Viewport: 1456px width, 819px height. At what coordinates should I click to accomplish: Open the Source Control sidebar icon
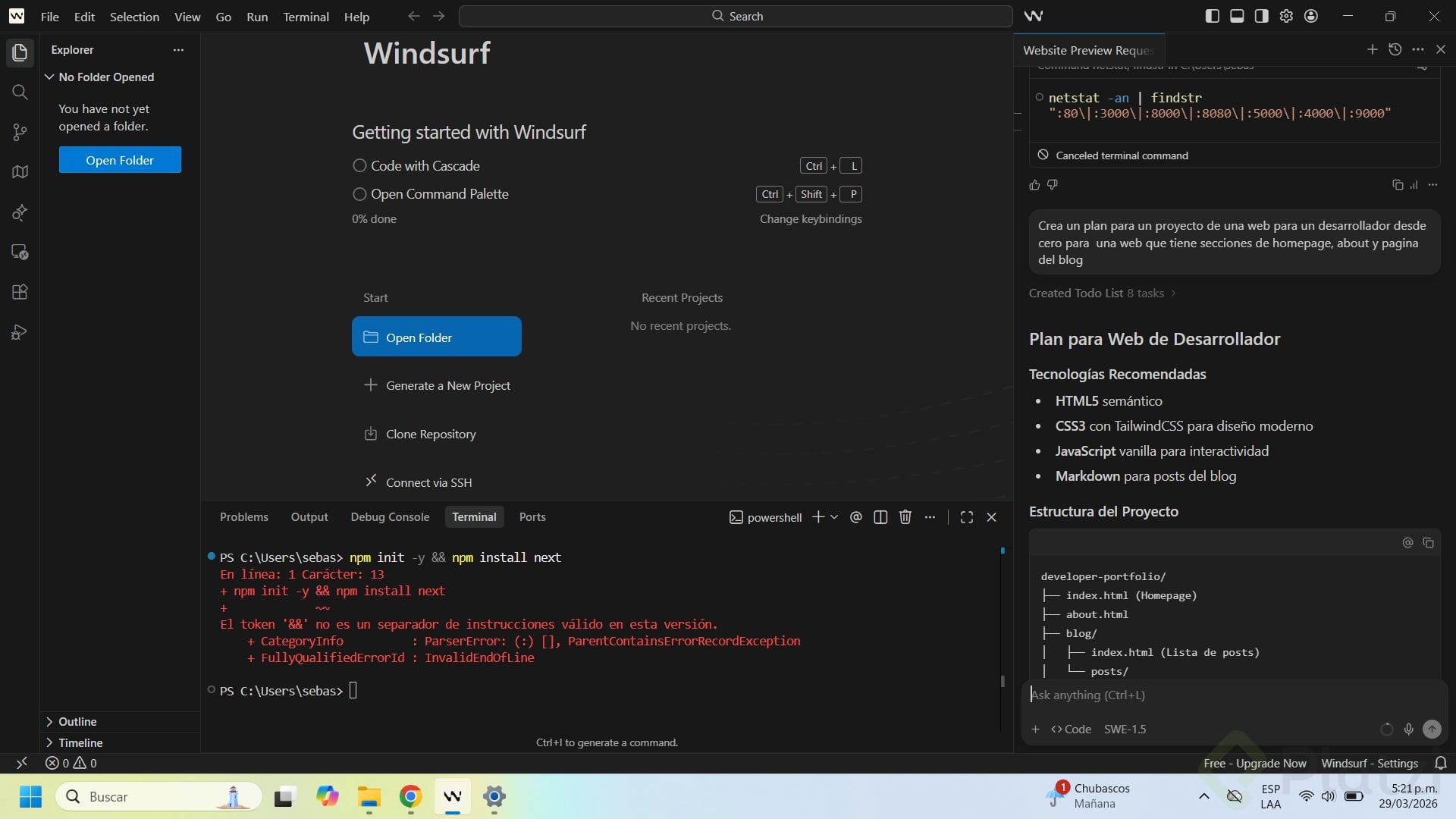tap(20, 132)
